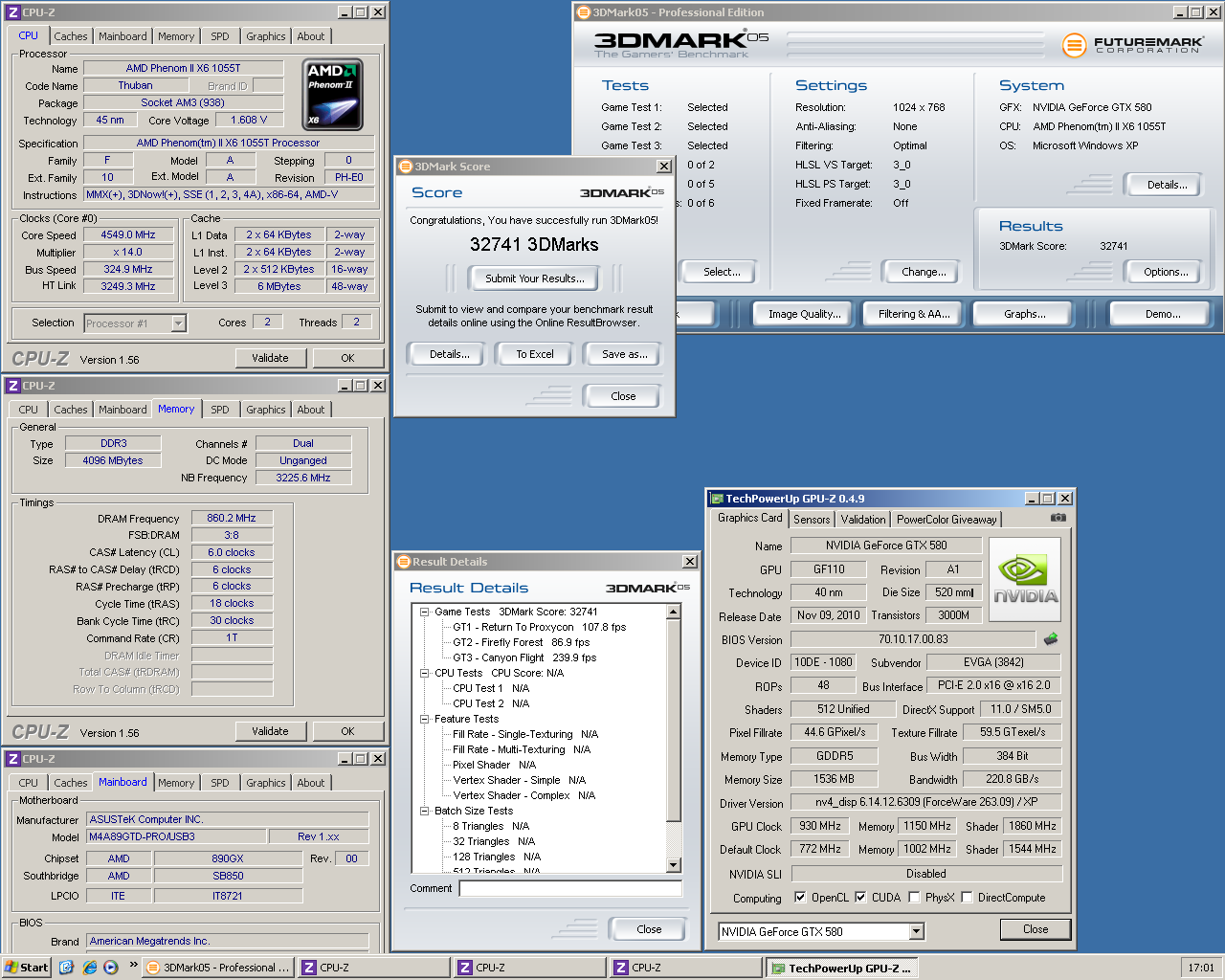
Task: Open Internet Explorer from quick launch
Action: (x=89, y=968)
